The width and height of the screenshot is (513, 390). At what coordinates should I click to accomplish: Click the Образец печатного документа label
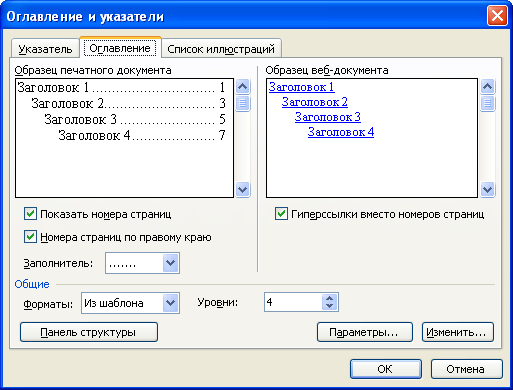tap(93, 70)
